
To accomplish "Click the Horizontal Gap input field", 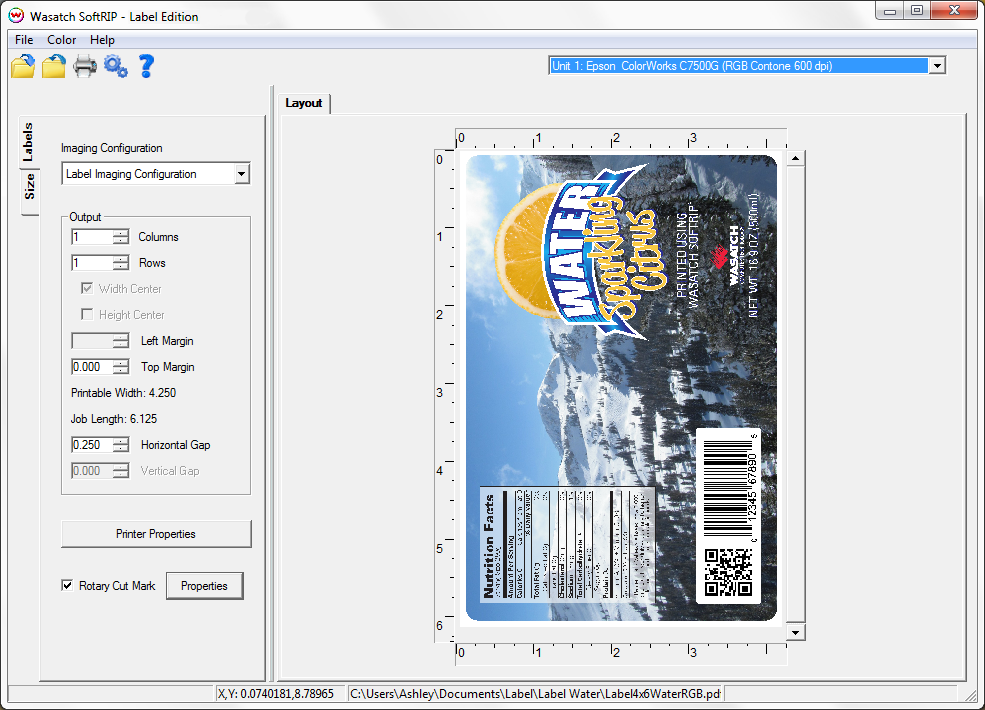I will pyautogui.click(x=92, y=445).
